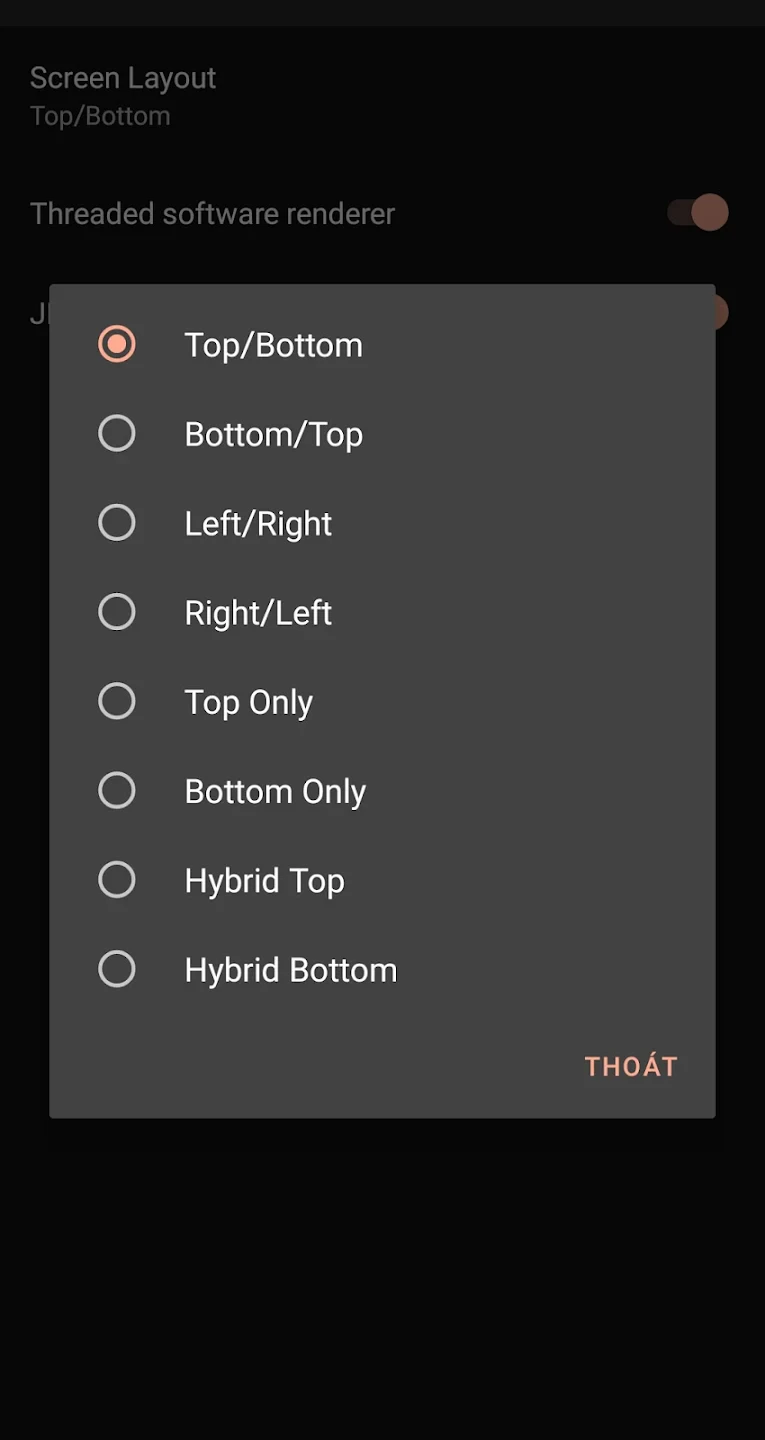The width and height of the screenshot is (765, 1440).
Task: Choose the Bottom/Top radio button circle
Action: 117,433
